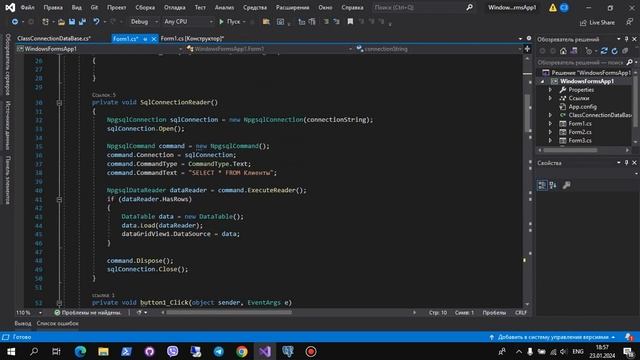Open Microsoft Edge from the taskbar
Viewport: 640px width, 360px height.
[x=80, y=351]
